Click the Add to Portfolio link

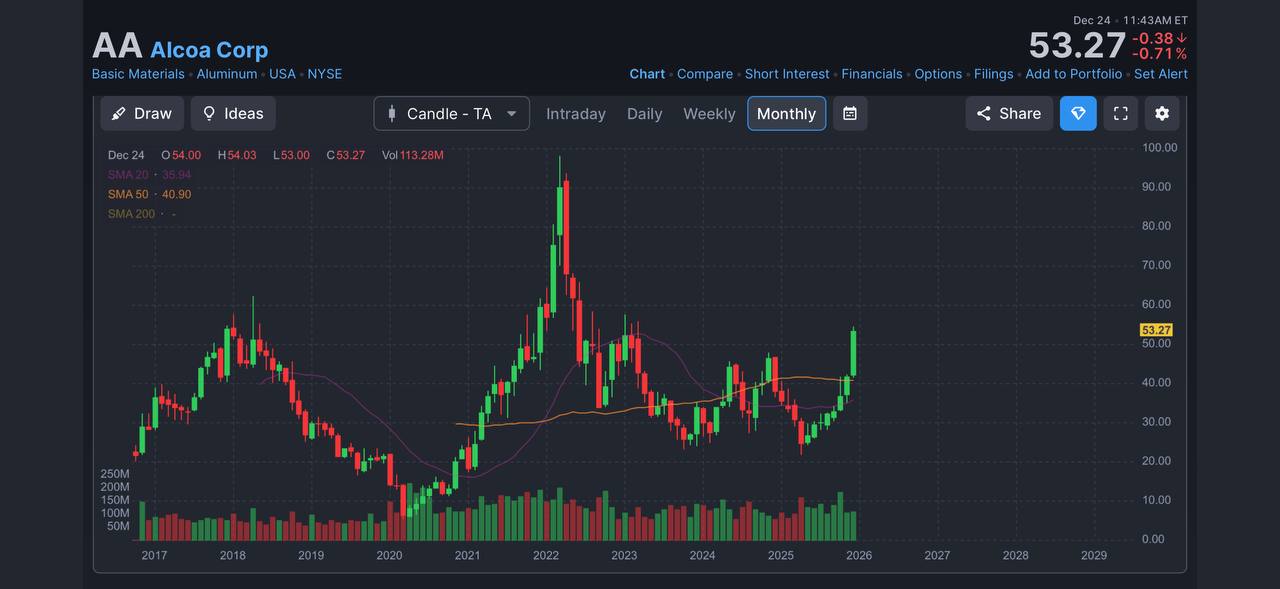tap(1074, 74)
